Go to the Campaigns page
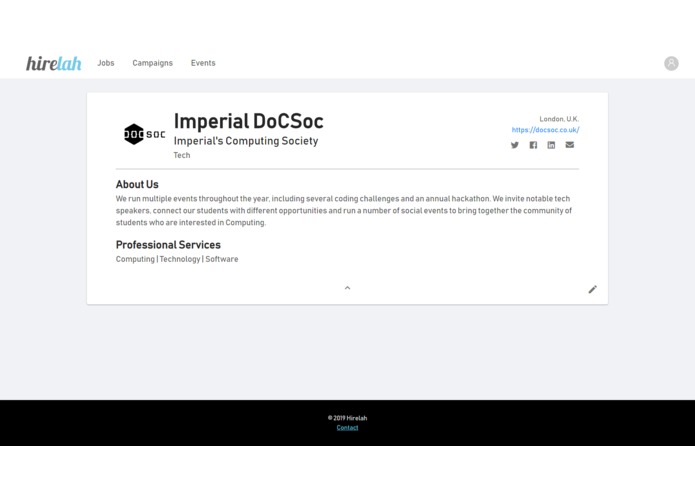This screenshot has width=695, height=494. [152, 63]
